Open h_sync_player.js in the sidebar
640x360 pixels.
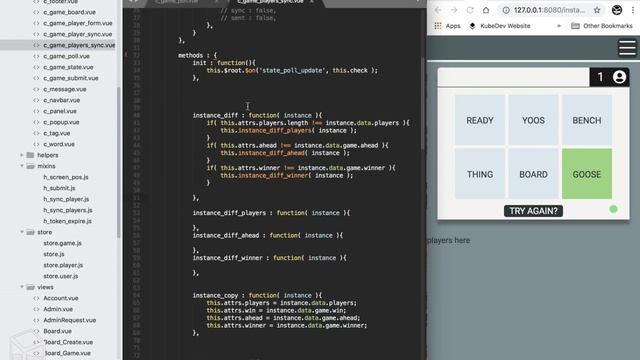(x=66, y=199)
